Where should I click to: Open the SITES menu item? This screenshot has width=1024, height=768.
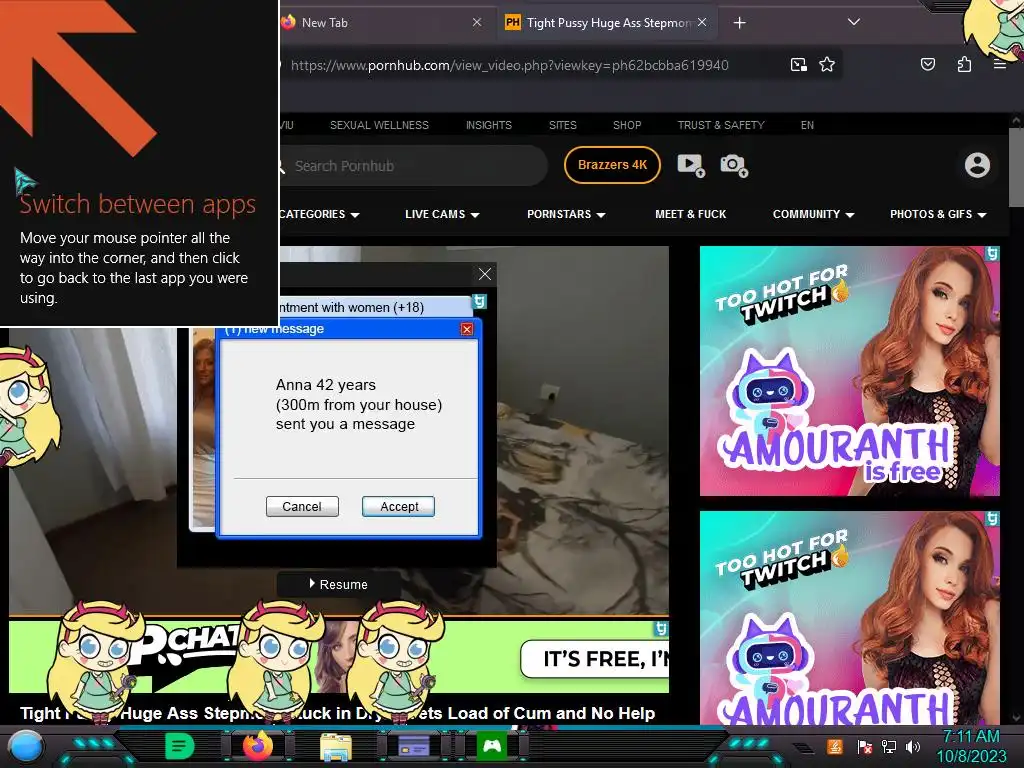click(562, 125)
